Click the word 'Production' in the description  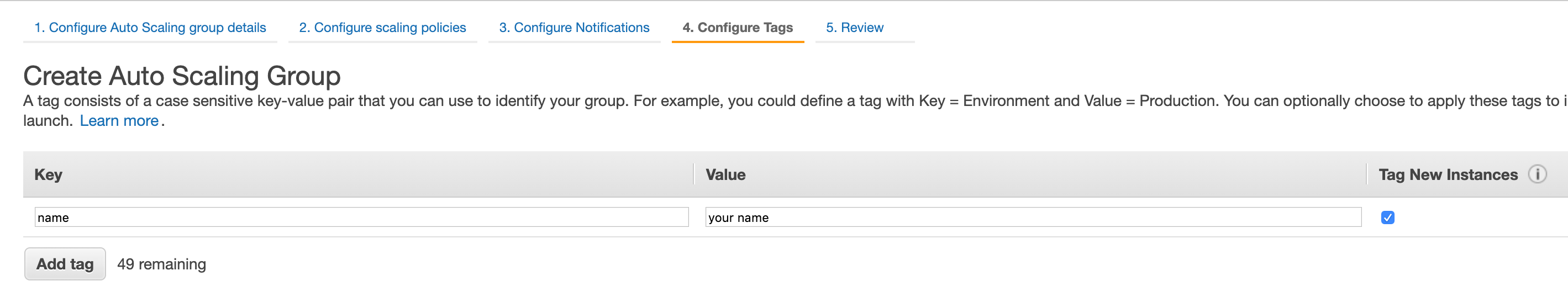pyautogui.click(x=1177, y=100)
